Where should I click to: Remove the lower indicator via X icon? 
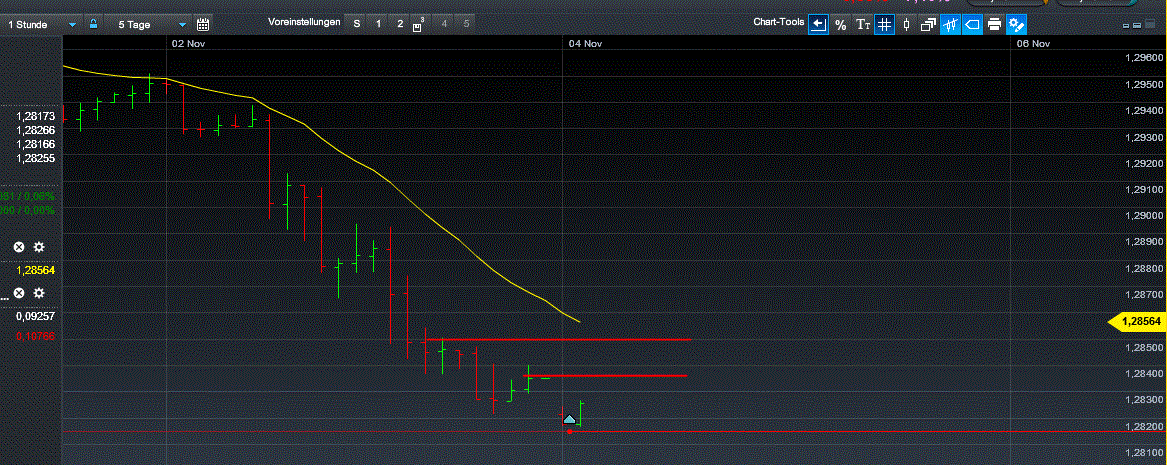(x=19, y=293)
